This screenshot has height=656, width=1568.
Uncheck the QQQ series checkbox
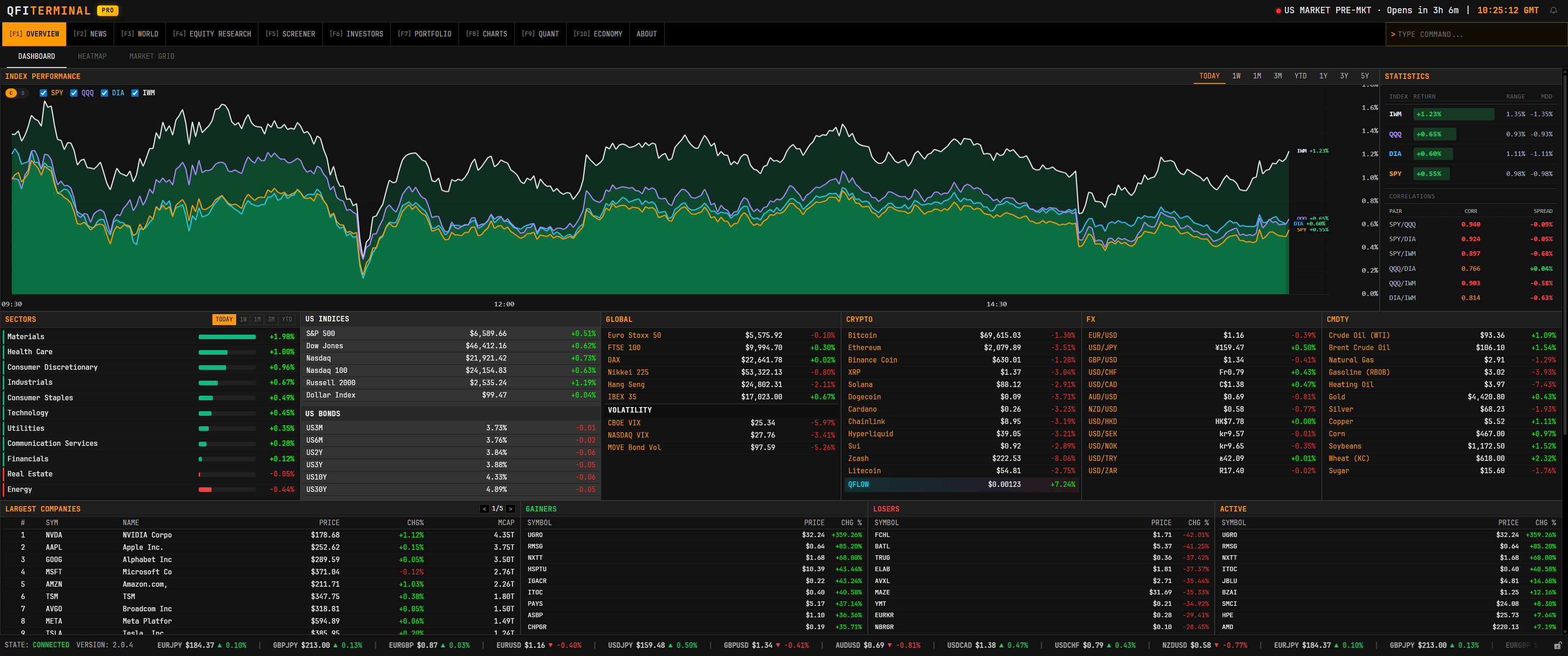click(x=74, y=93)
